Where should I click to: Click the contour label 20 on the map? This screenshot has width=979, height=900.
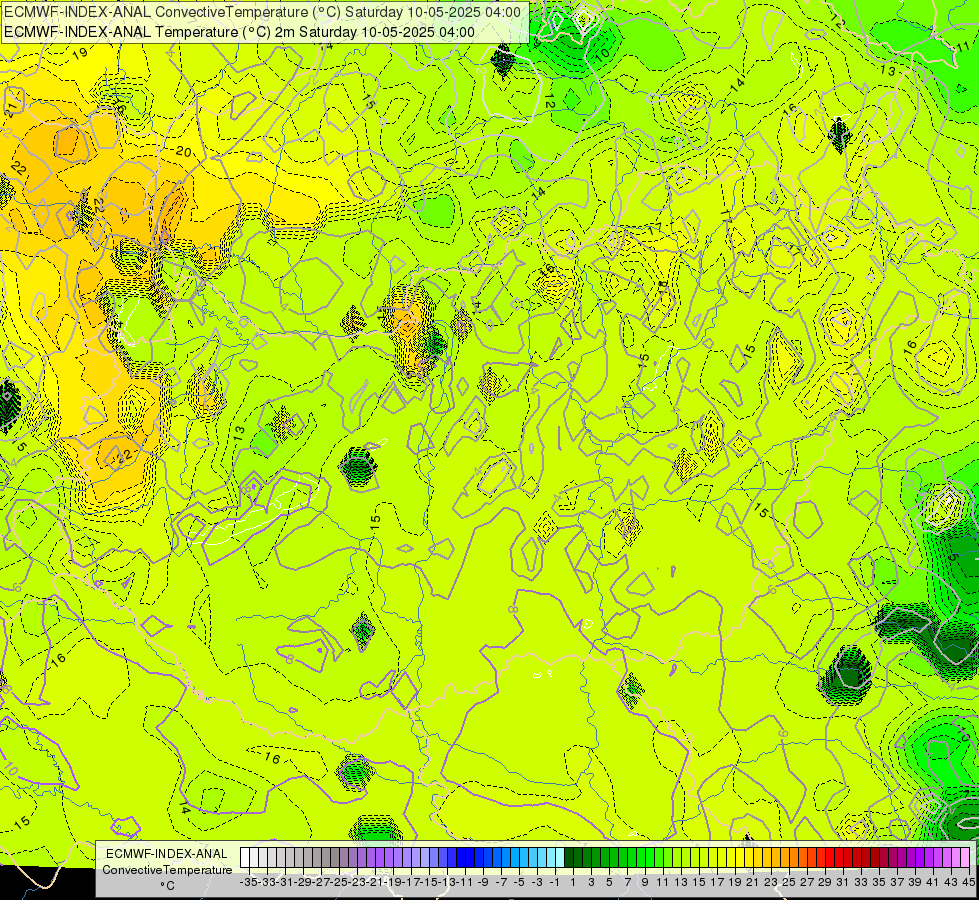[183, 152]
